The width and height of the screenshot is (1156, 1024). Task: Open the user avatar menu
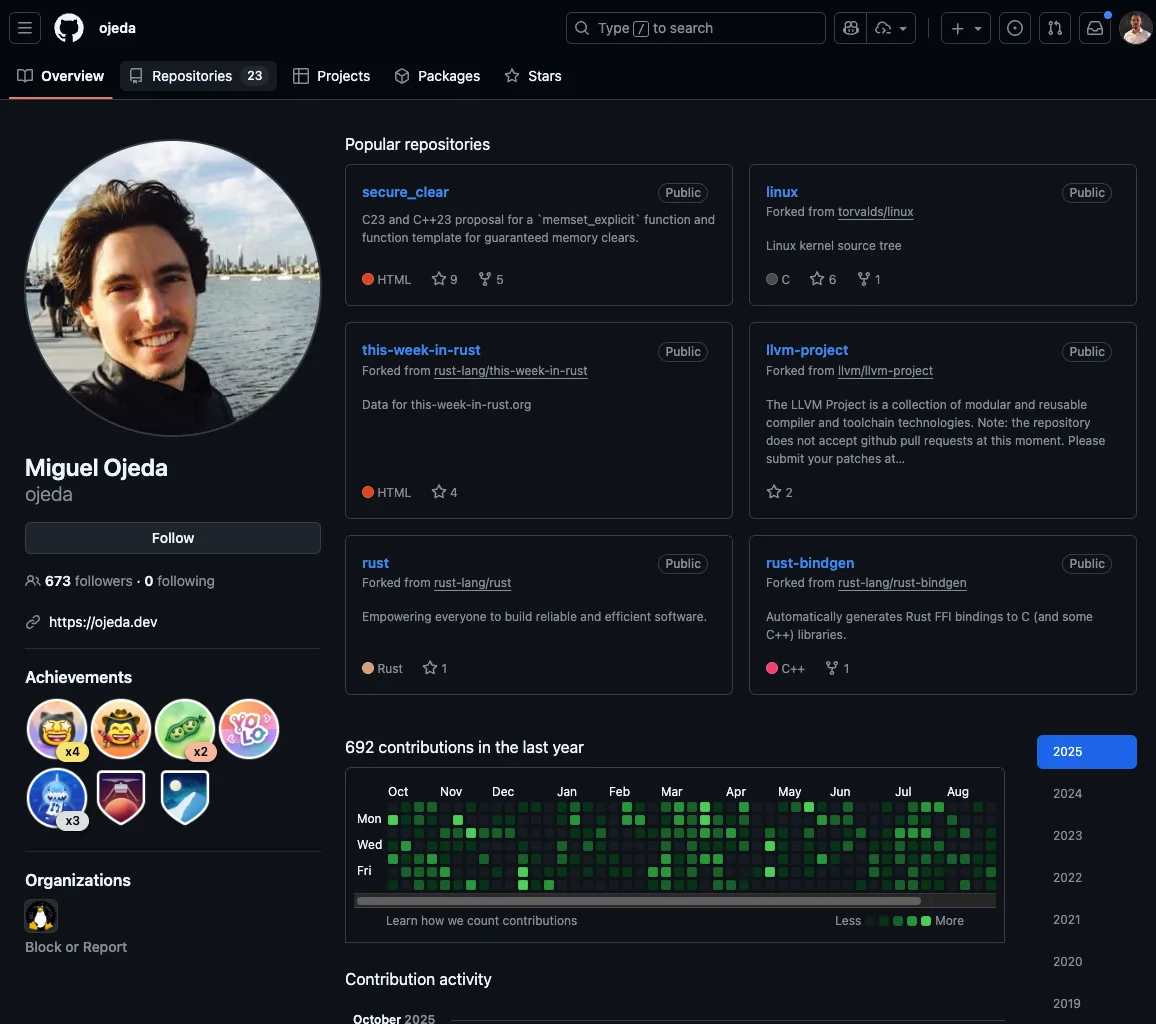point(1136,28)
